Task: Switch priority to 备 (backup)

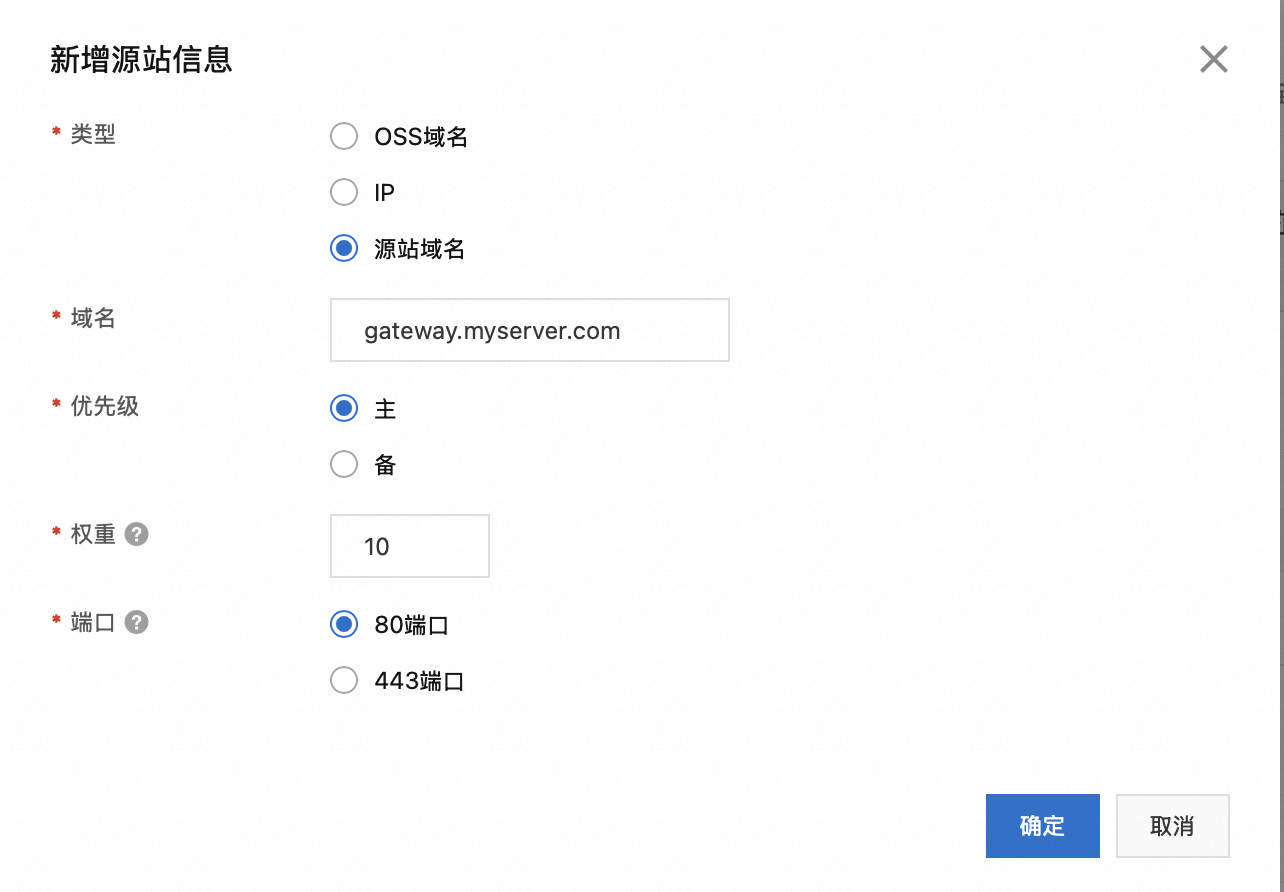Action: (x=343, y=464)
